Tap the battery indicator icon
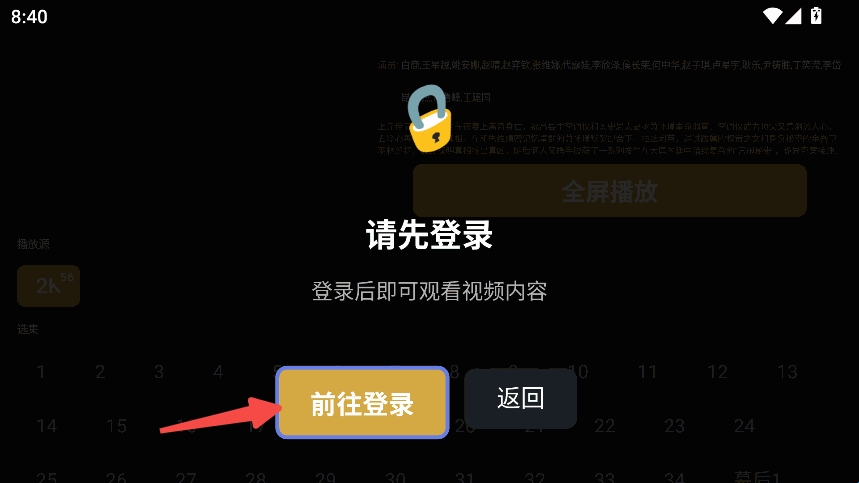Image resolution: width=859 pixels, height=483 pixels. (x=816, y=16)
